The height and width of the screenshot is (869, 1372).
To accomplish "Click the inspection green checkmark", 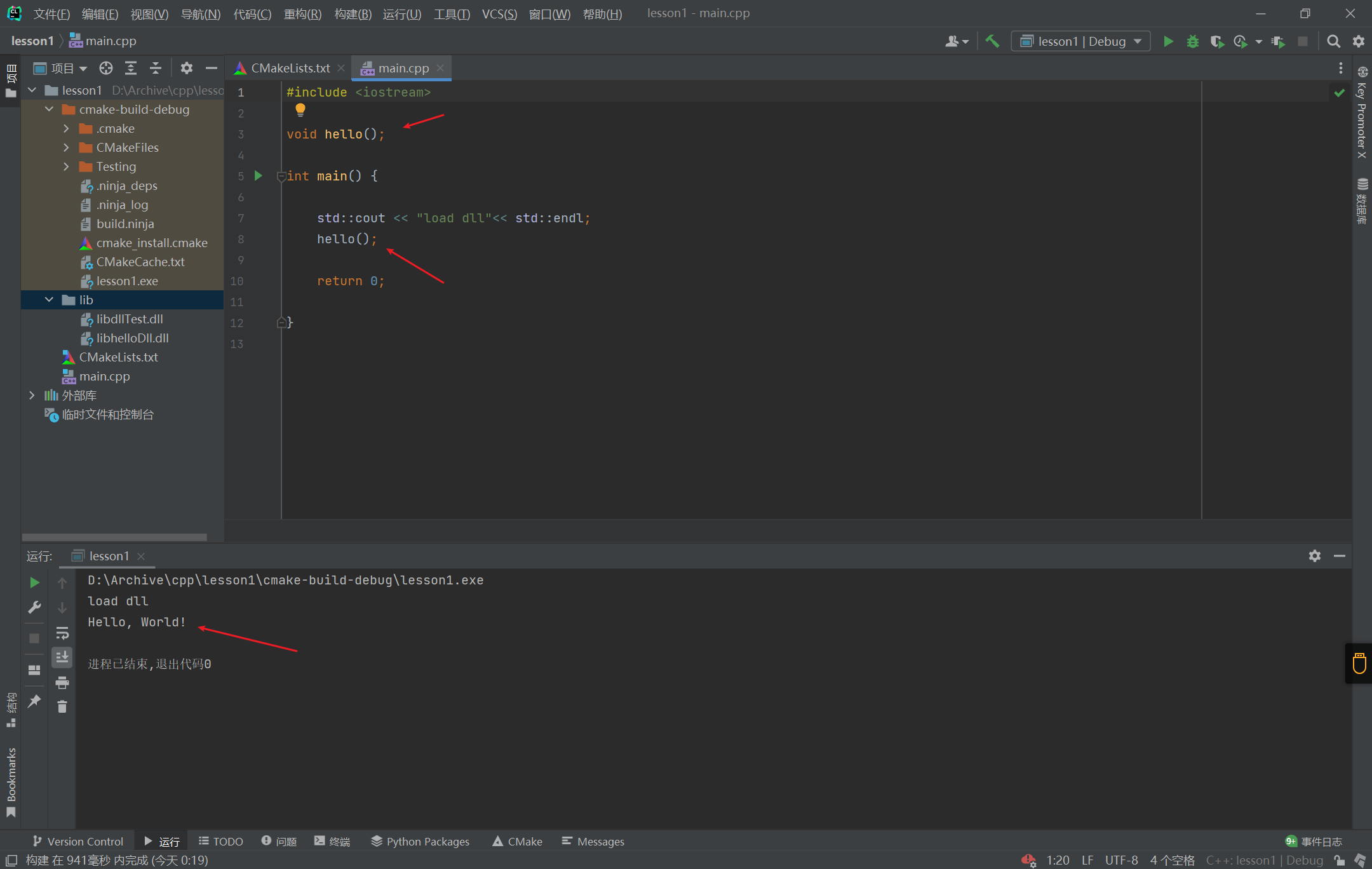I will pyautogui.click(x=1340, y=93).
